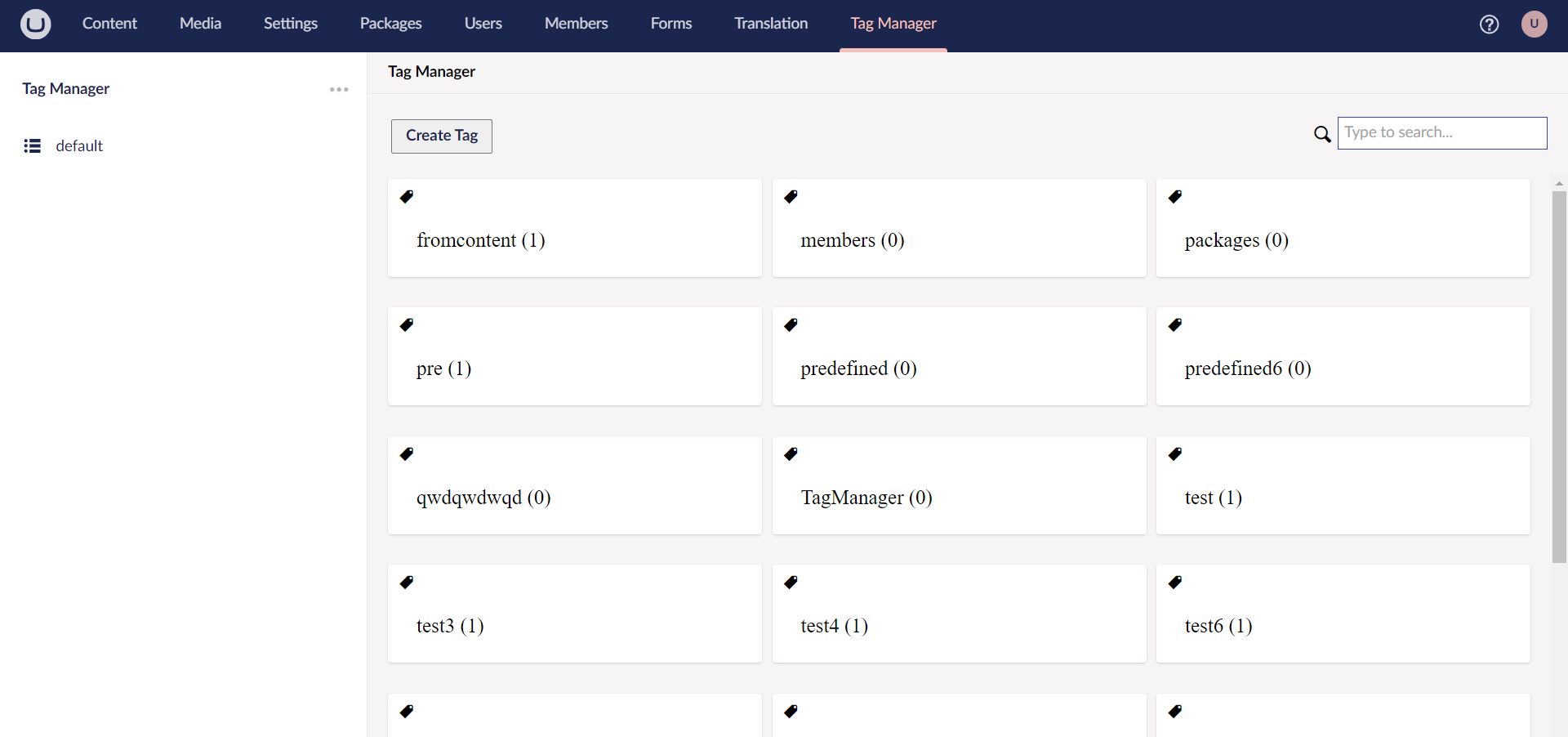Open the Packages section
The image size is (1568, 737).
tap(390, 24)
